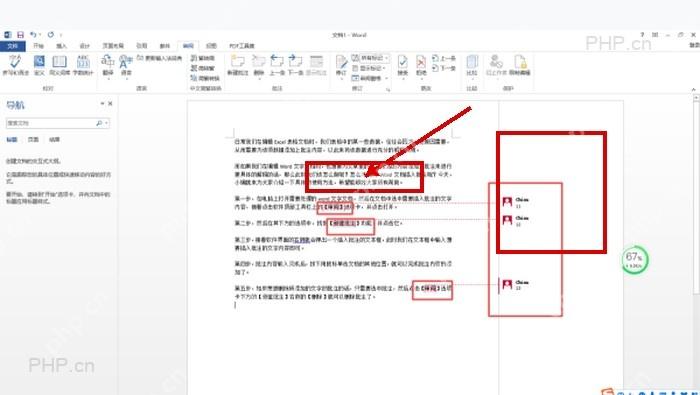The height and width of the screenshot is (395, 700).
Task: Open the Customize Quick Access Toolbar dropdown
Action: 61,35
